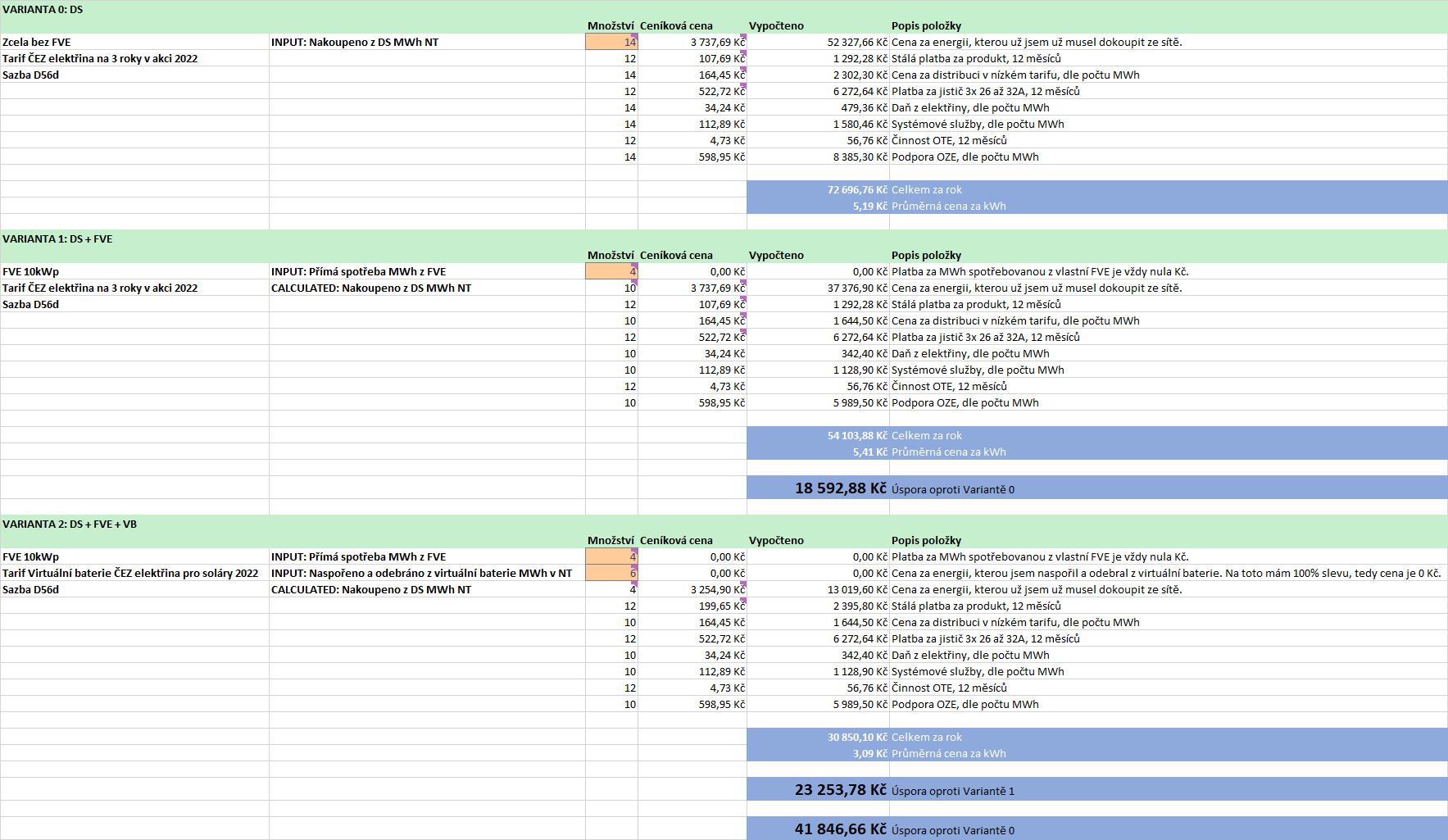Click the average price 5,41 Kč

(x=869, y=452)
